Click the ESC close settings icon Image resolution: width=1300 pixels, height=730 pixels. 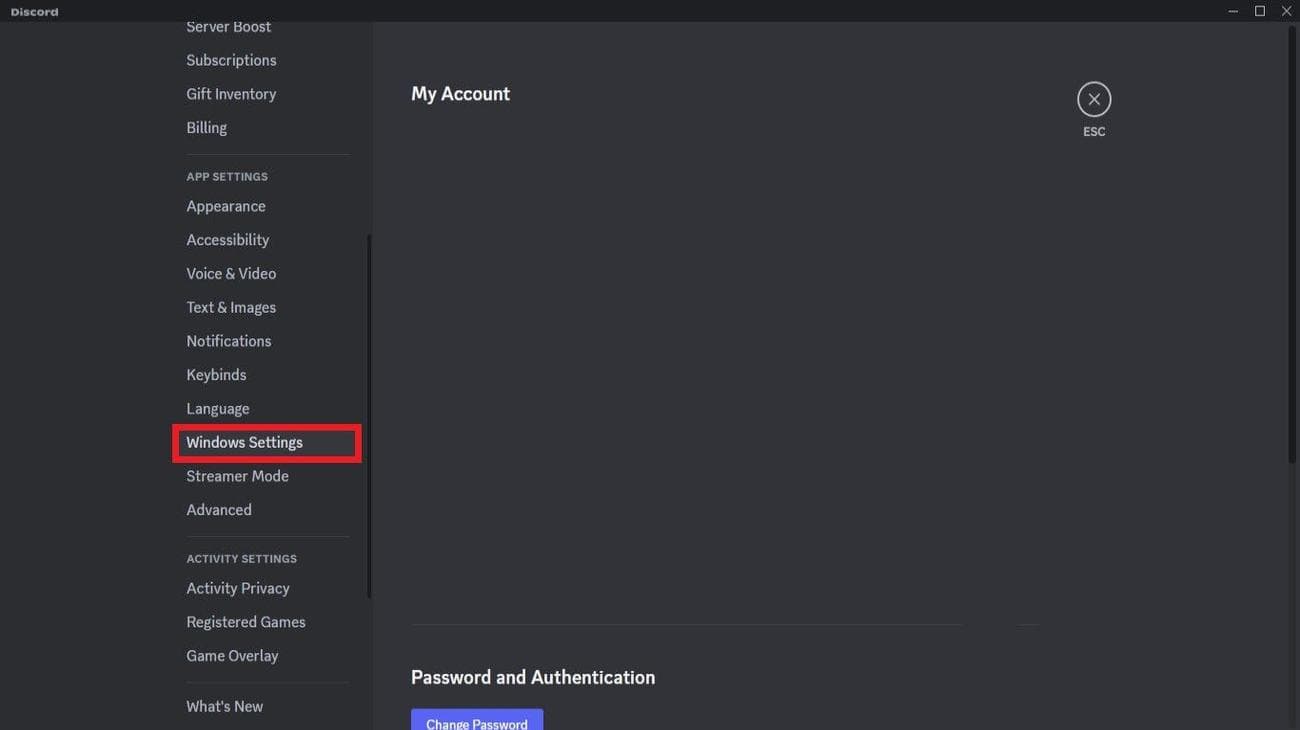(1094, 99)
